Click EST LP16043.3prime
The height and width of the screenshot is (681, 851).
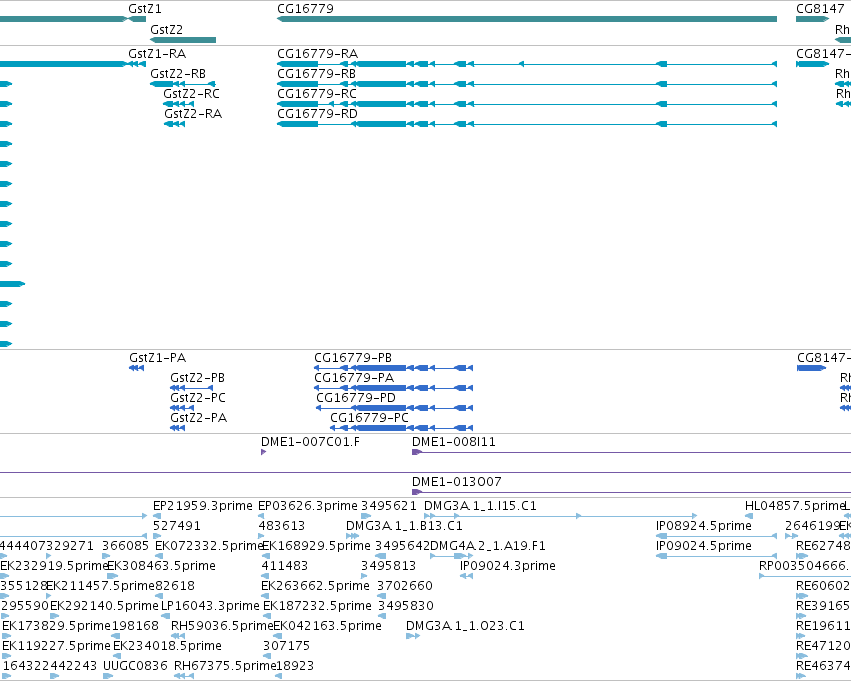pyautogui.click(x=211, y=606)
